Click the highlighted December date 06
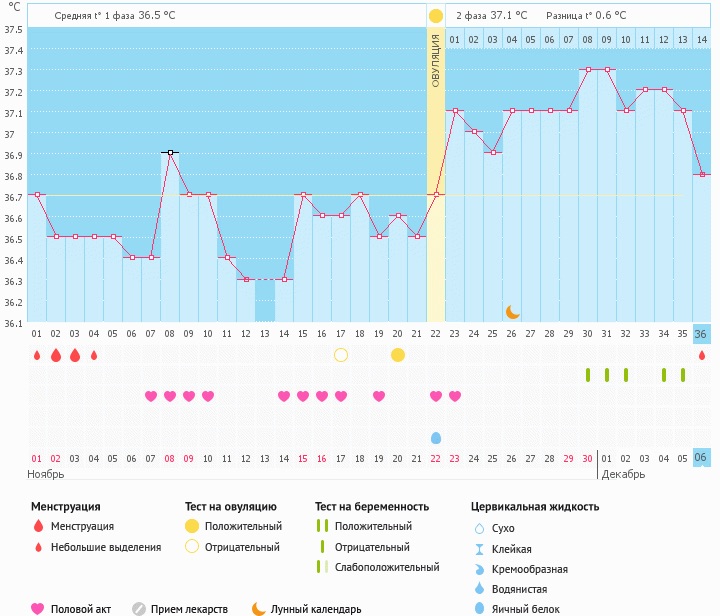 click(702, 458)
